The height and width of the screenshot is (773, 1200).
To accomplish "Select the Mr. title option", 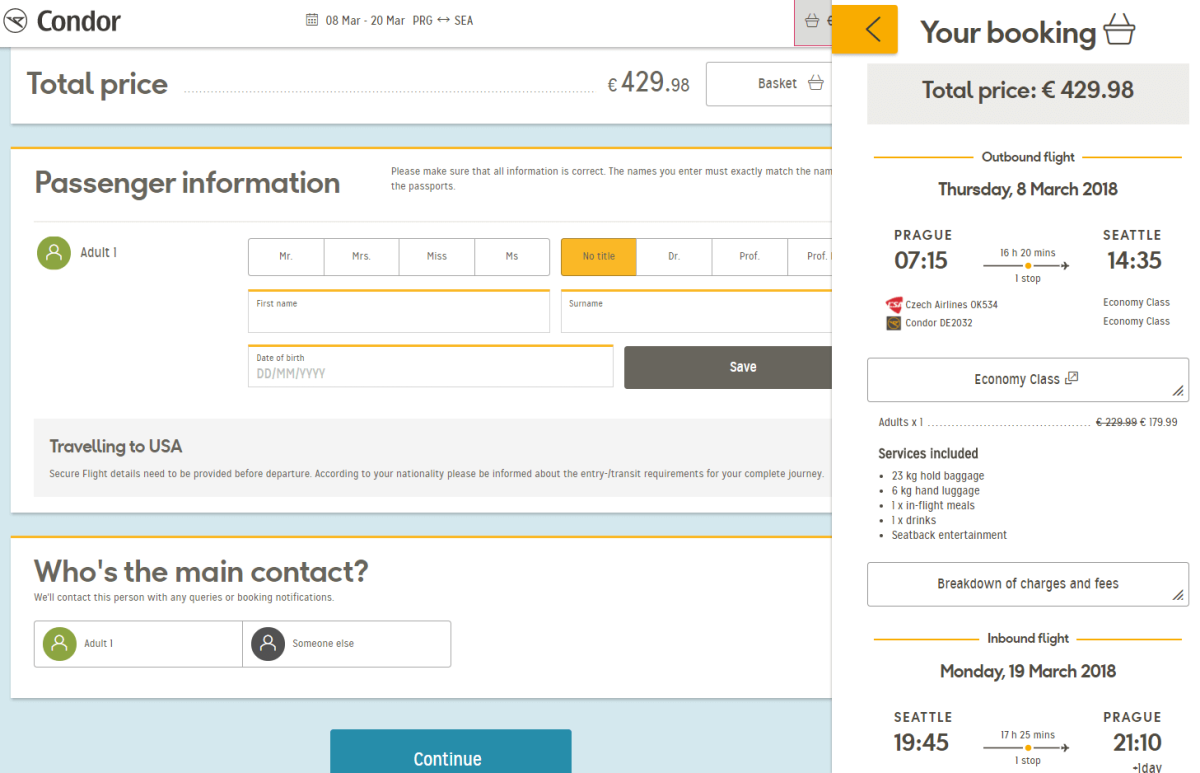I will tap(286, 257).
